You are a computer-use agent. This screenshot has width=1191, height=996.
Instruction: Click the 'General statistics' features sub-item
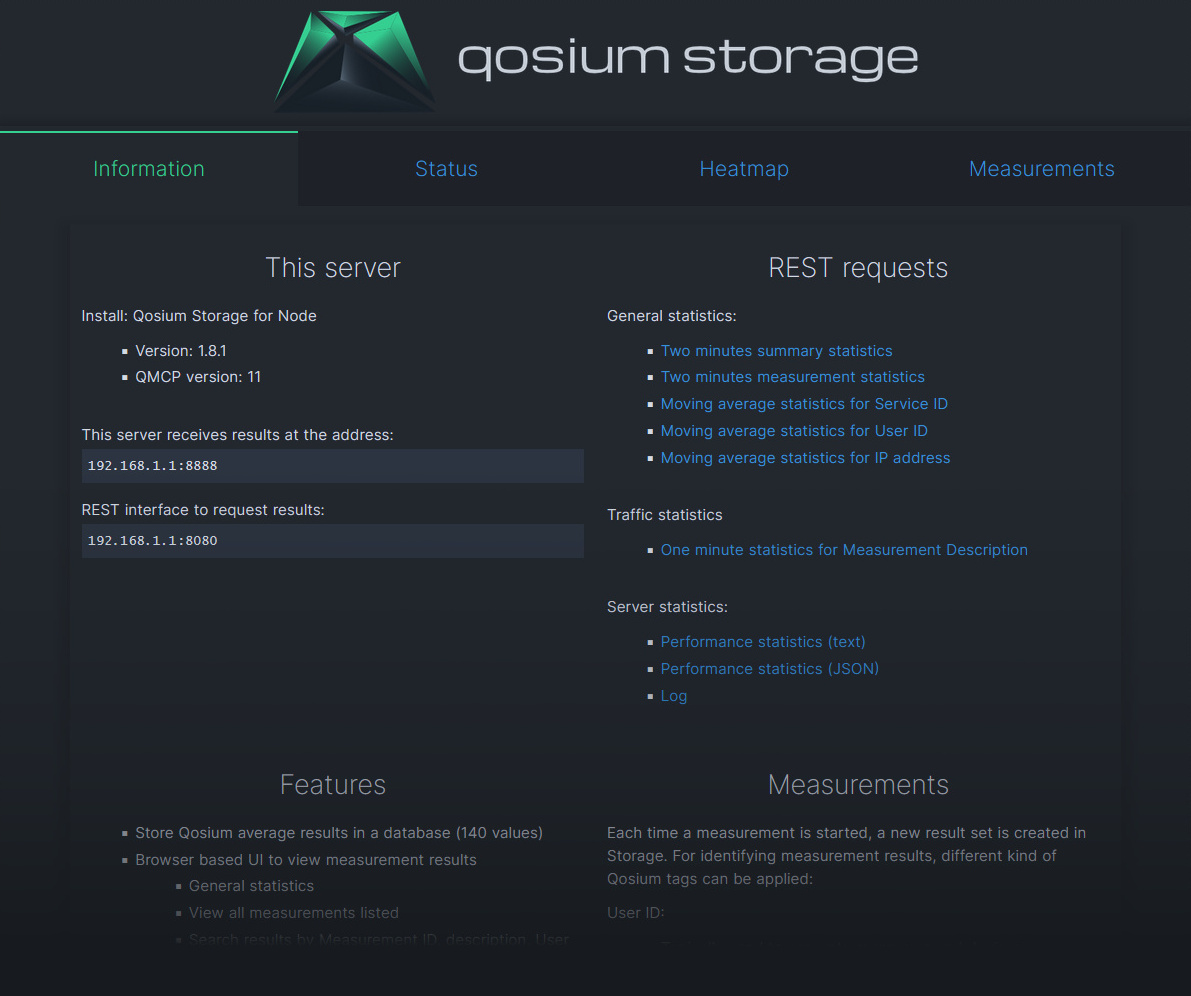point(251,886)
